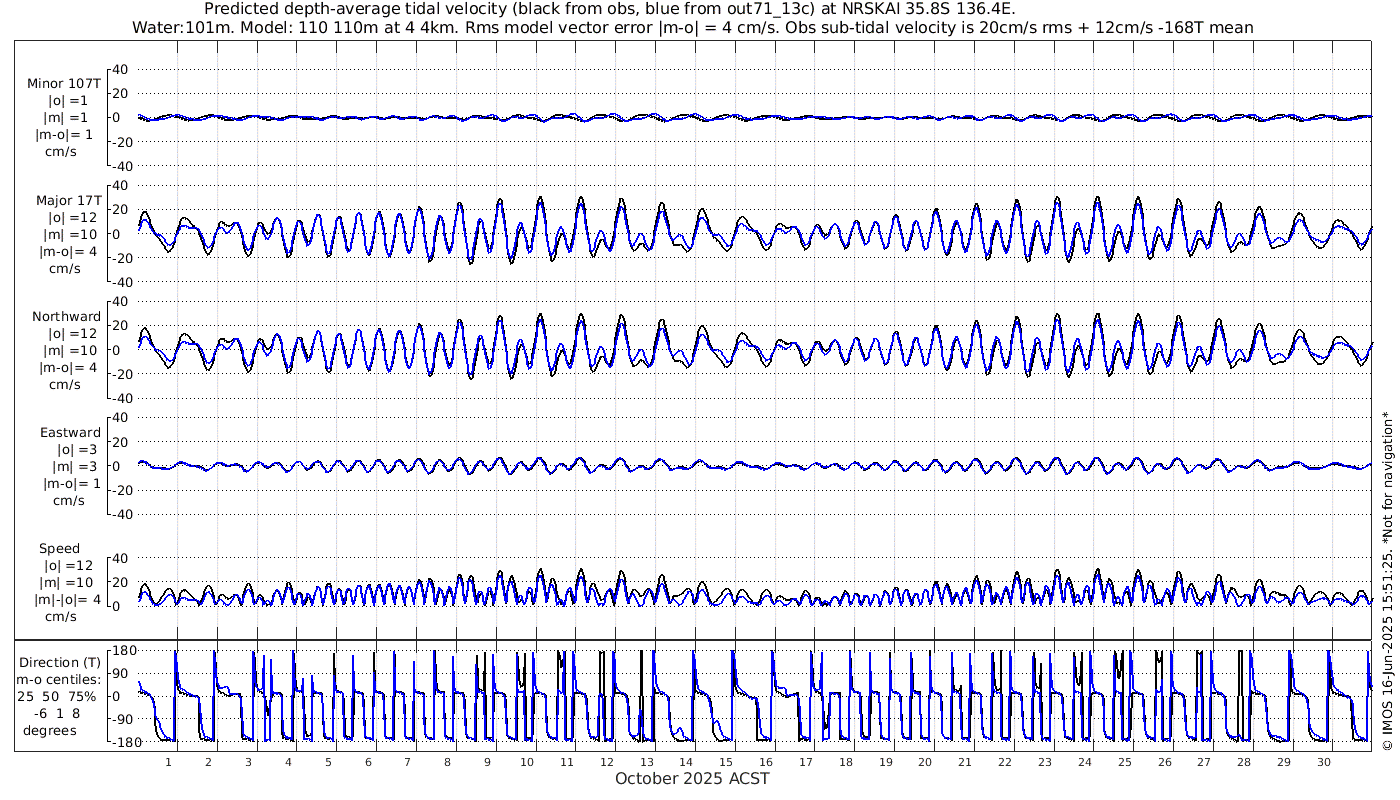This screenshot has height=800, width=1400.
Task: Select the 'Eastward' panel label
Action: tap(70, 433)
